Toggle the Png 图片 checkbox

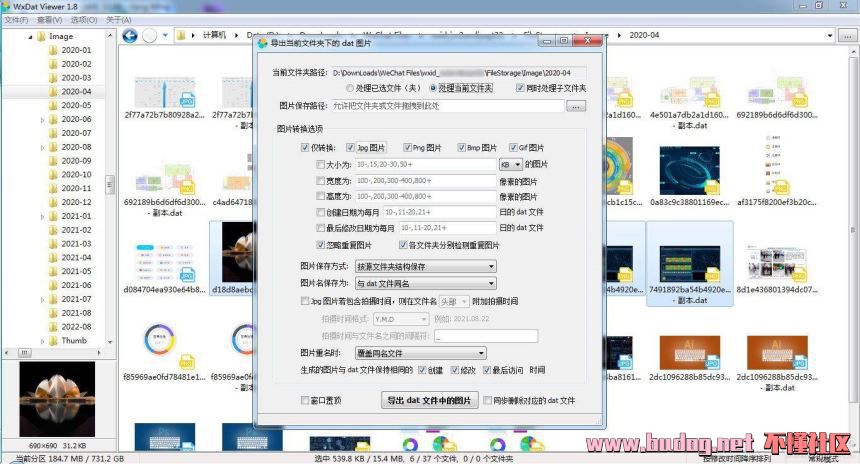coord(405,147)
